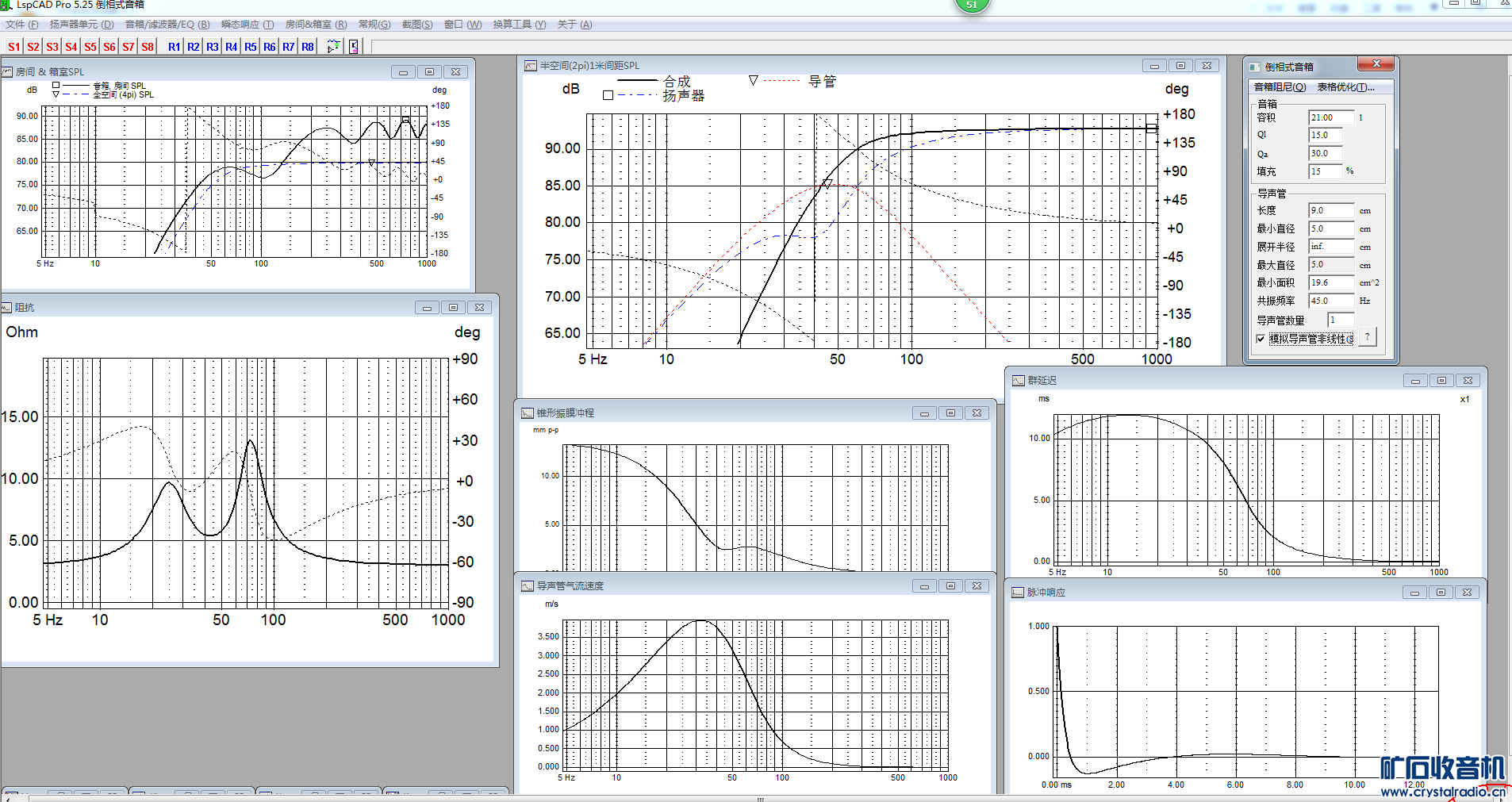Click 表格优化(T)... in the box dialog

tap(1345, 87)
